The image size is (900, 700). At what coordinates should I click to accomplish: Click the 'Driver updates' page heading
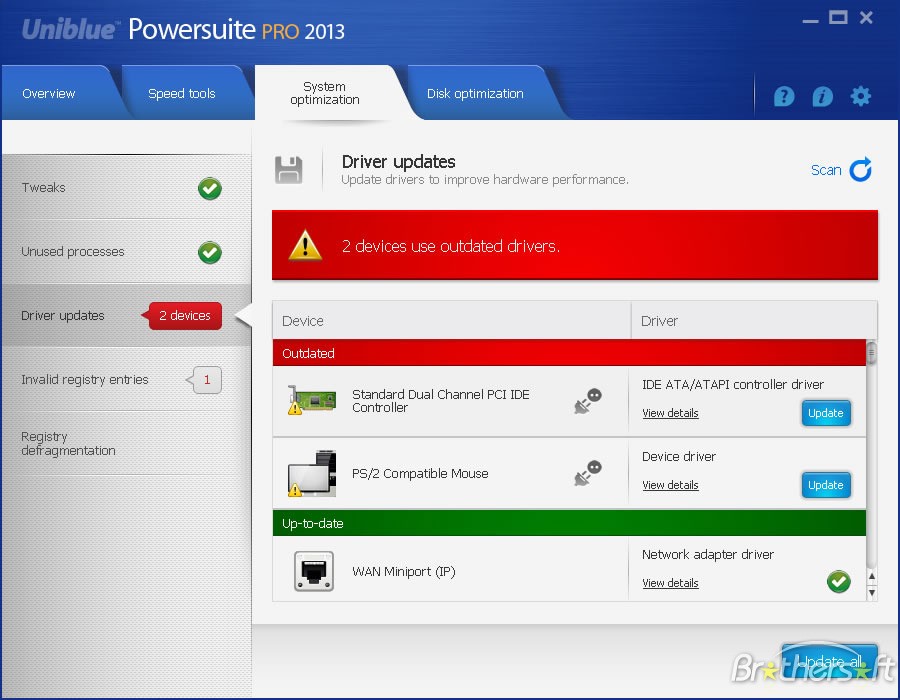398,162
